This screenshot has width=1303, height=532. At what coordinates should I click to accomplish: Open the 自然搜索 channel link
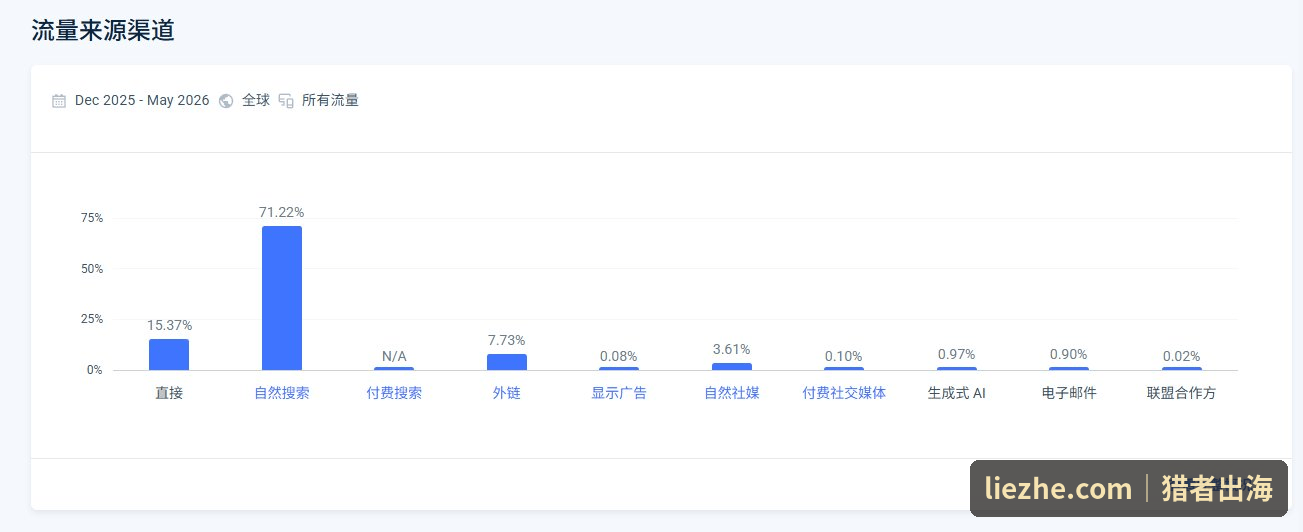click(x=282, y=393)
